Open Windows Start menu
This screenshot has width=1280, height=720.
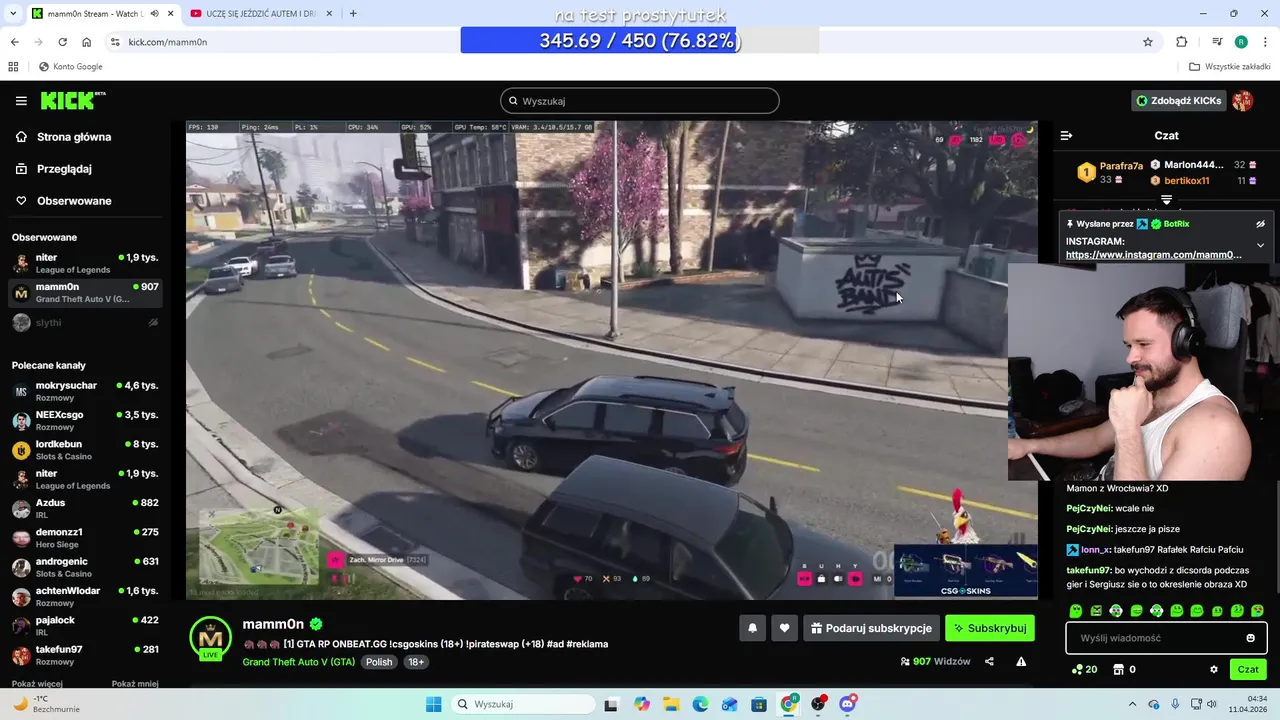tap(433, 704)
